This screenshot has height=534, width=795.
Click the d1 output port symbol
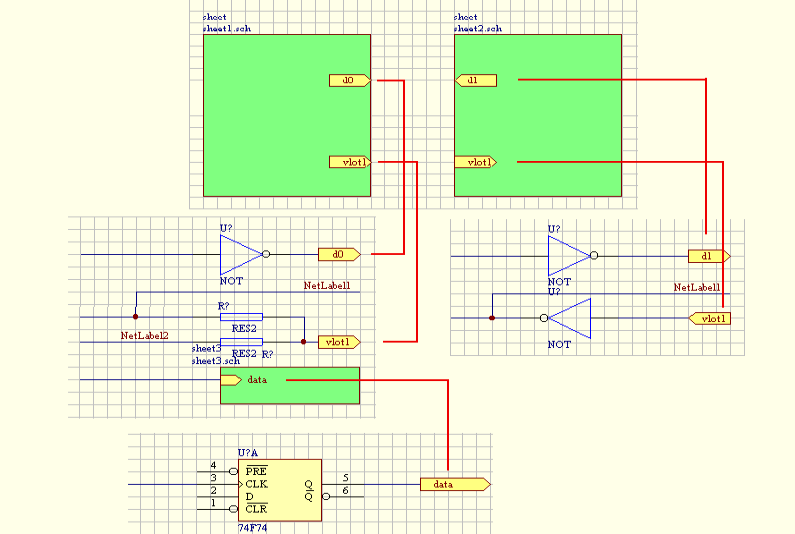point(709,256)
